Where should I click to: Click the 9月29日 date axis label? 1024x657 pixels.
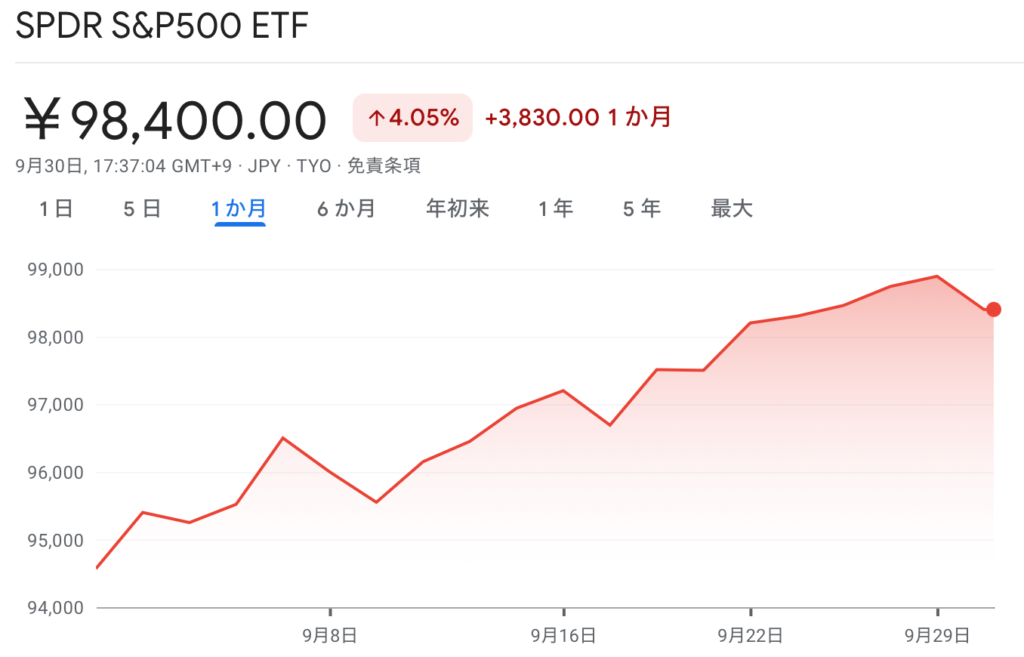[x=937, y=634]
